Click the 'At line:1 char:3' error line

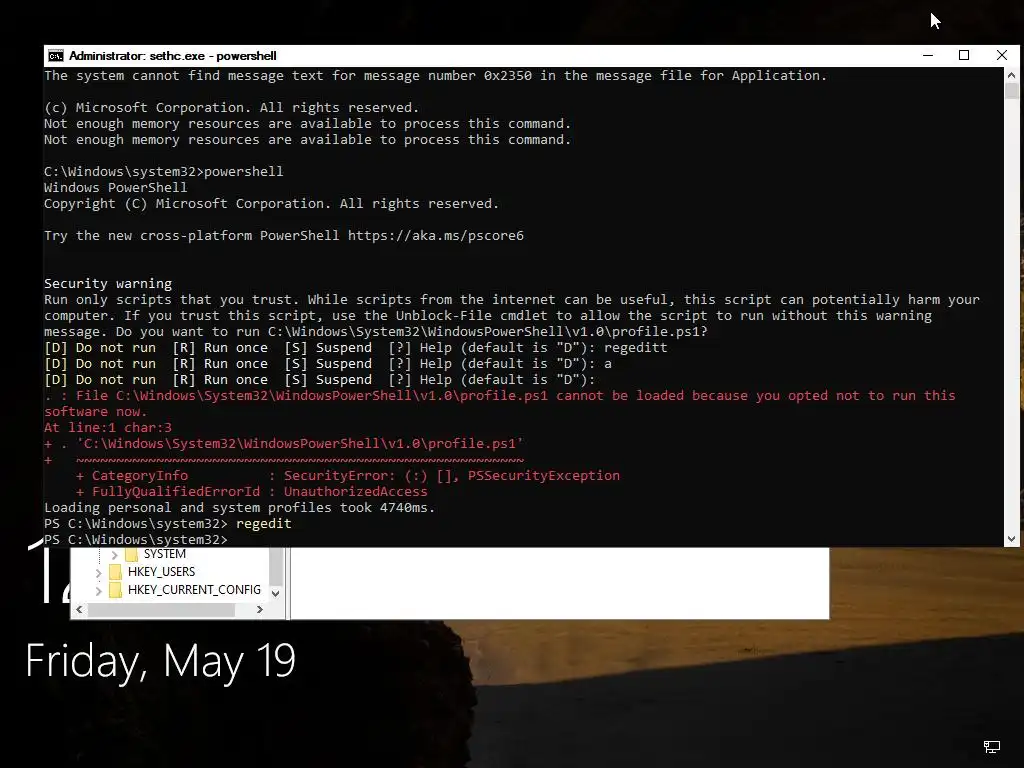[x=108, y=427]
